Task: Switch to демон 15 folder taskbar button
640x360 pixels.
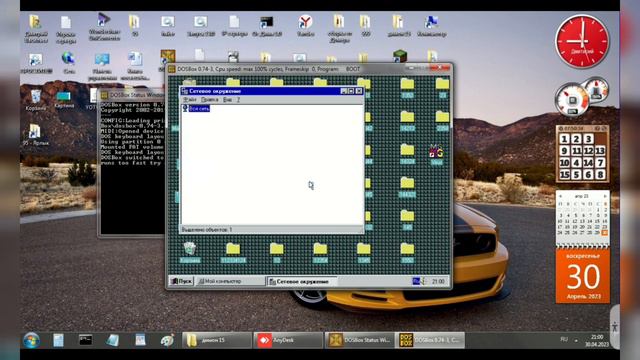Action: click(216, 340)
